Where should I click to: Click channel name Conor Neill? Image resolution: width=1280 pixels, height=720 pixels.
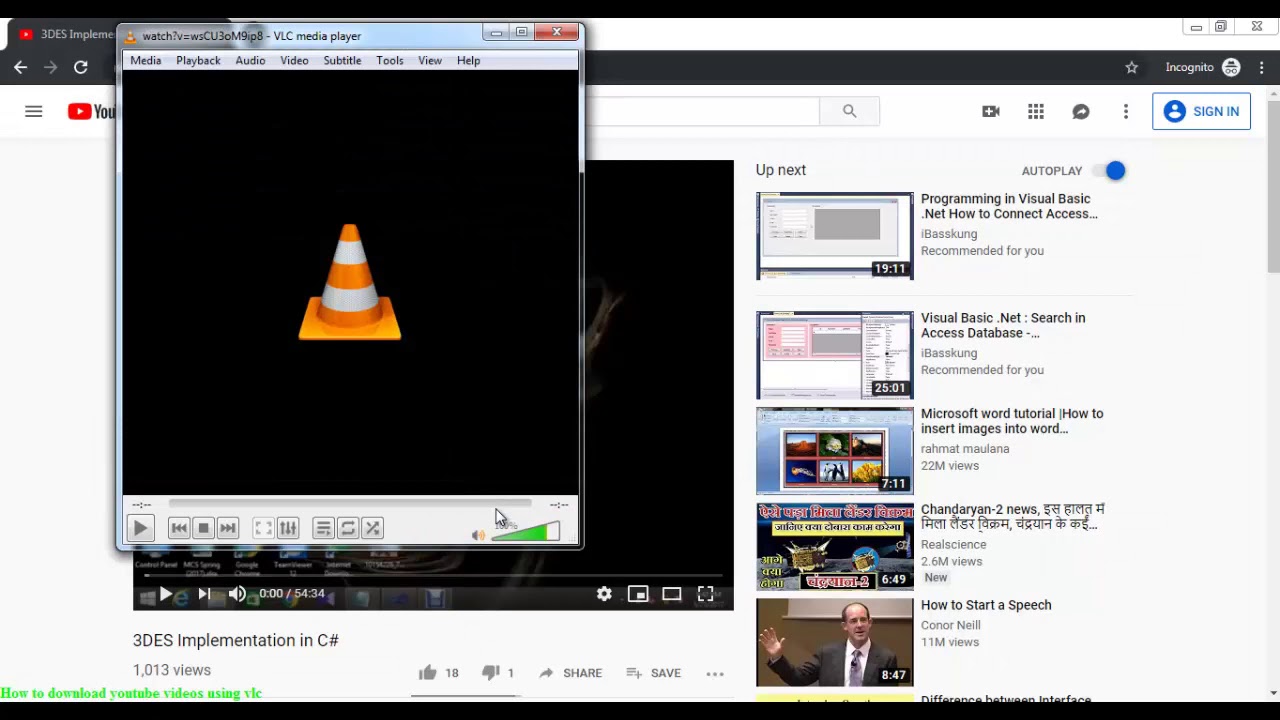(950, 625)
